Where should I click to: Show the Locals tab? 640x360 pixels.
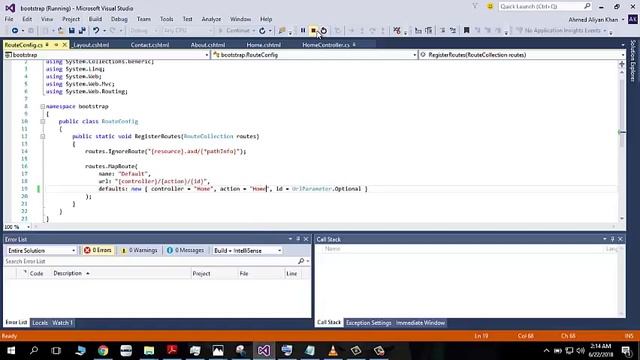coord(40,323)
